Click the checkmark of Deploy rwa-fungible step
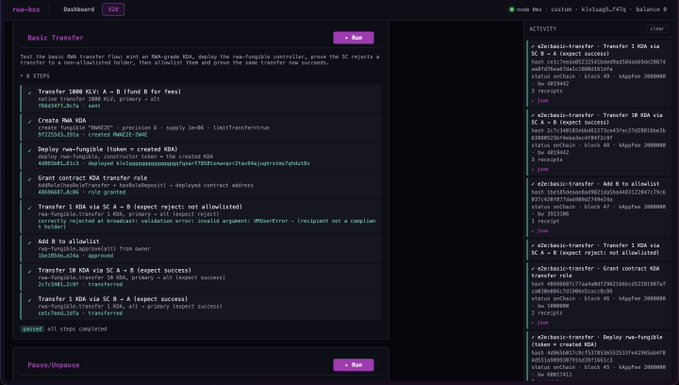The height and width of the screenshot is (385, 679). click(x=29, y=150)
